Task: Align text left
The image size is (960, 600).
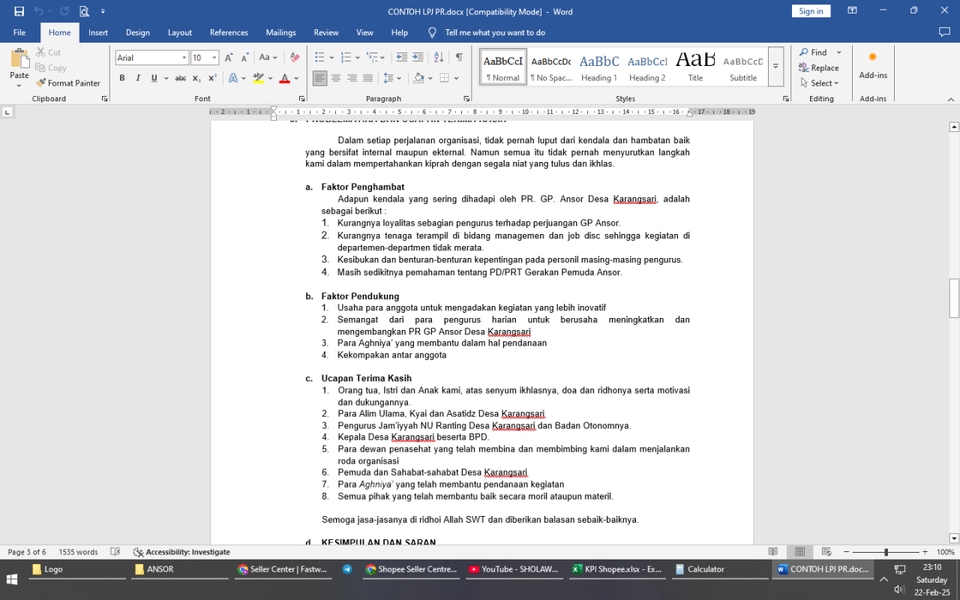Action: point(320,78)
